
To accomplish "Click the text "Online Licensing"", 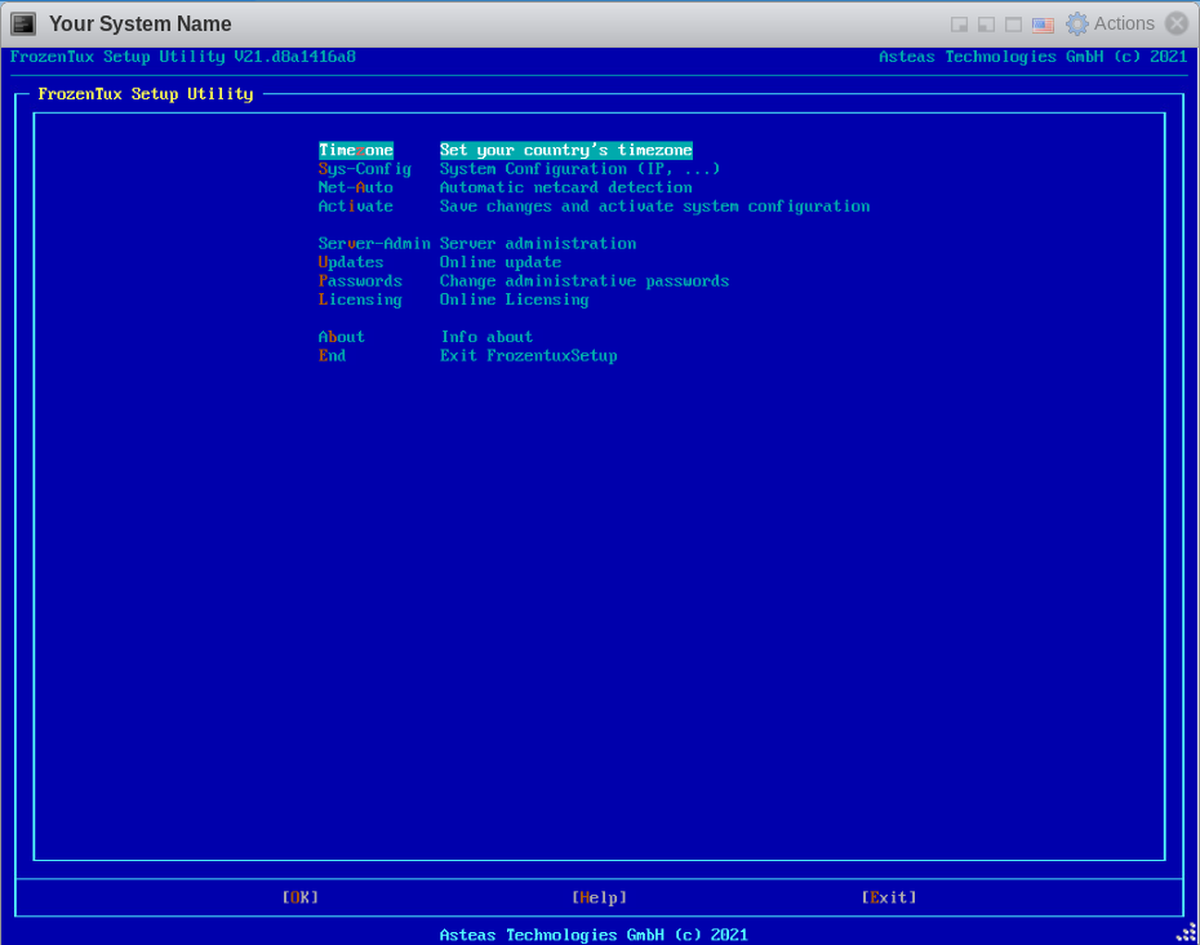I will tap(515, 299).
